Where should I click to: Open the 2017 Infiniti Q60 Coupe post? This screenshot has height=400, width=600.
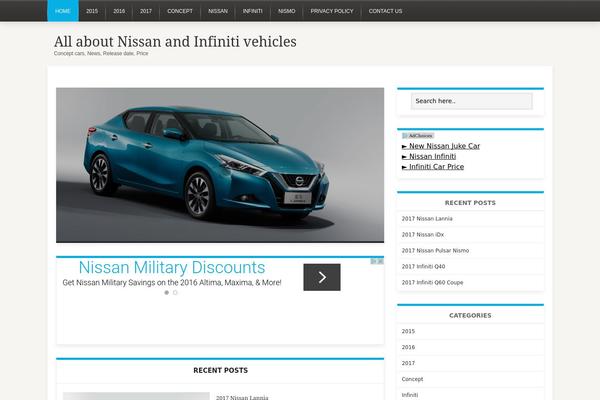tap(432, 282)
